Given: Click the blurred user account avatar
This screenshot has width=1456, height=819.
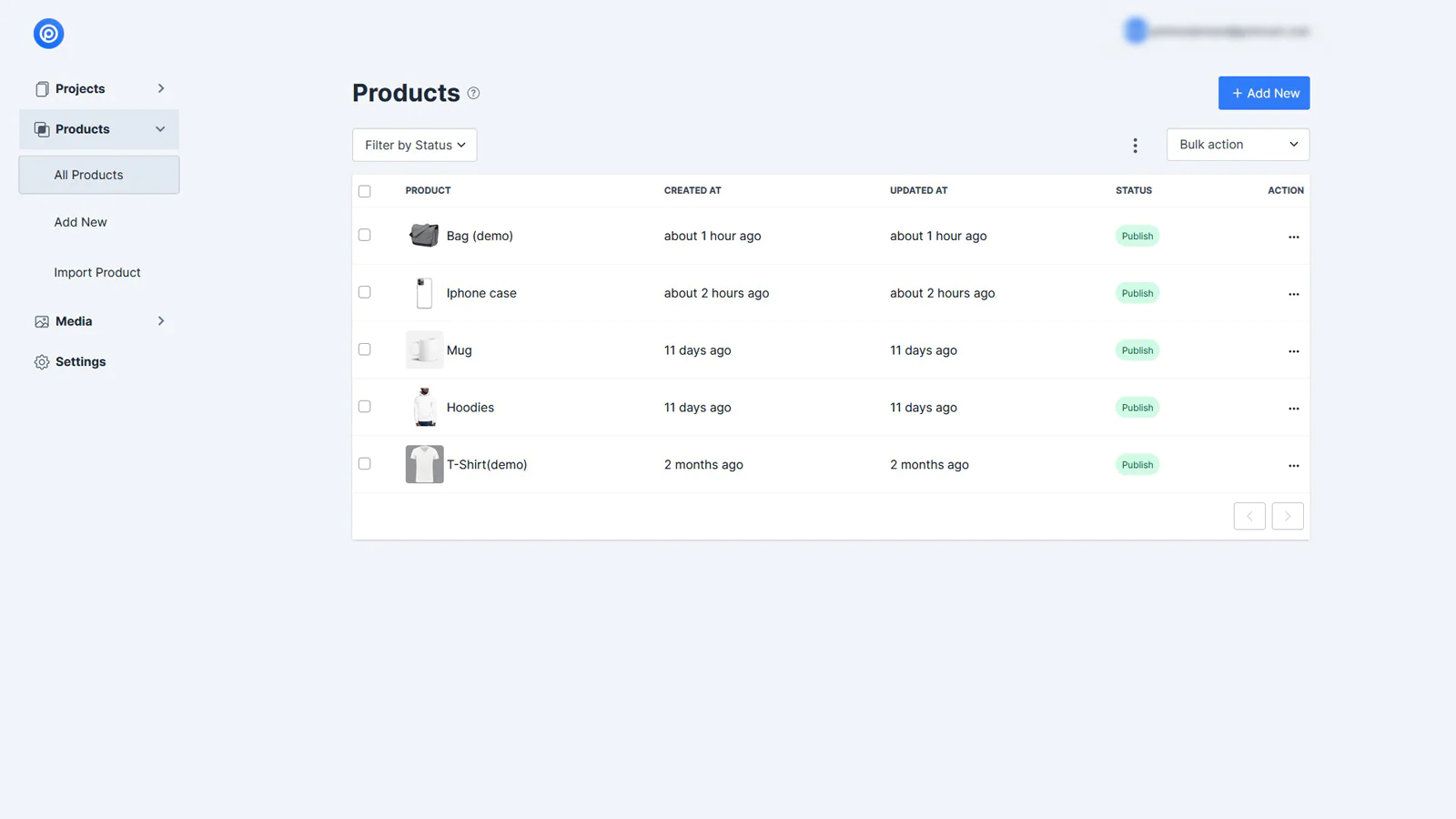Looking at the screenshot, I should (1136, 30).
